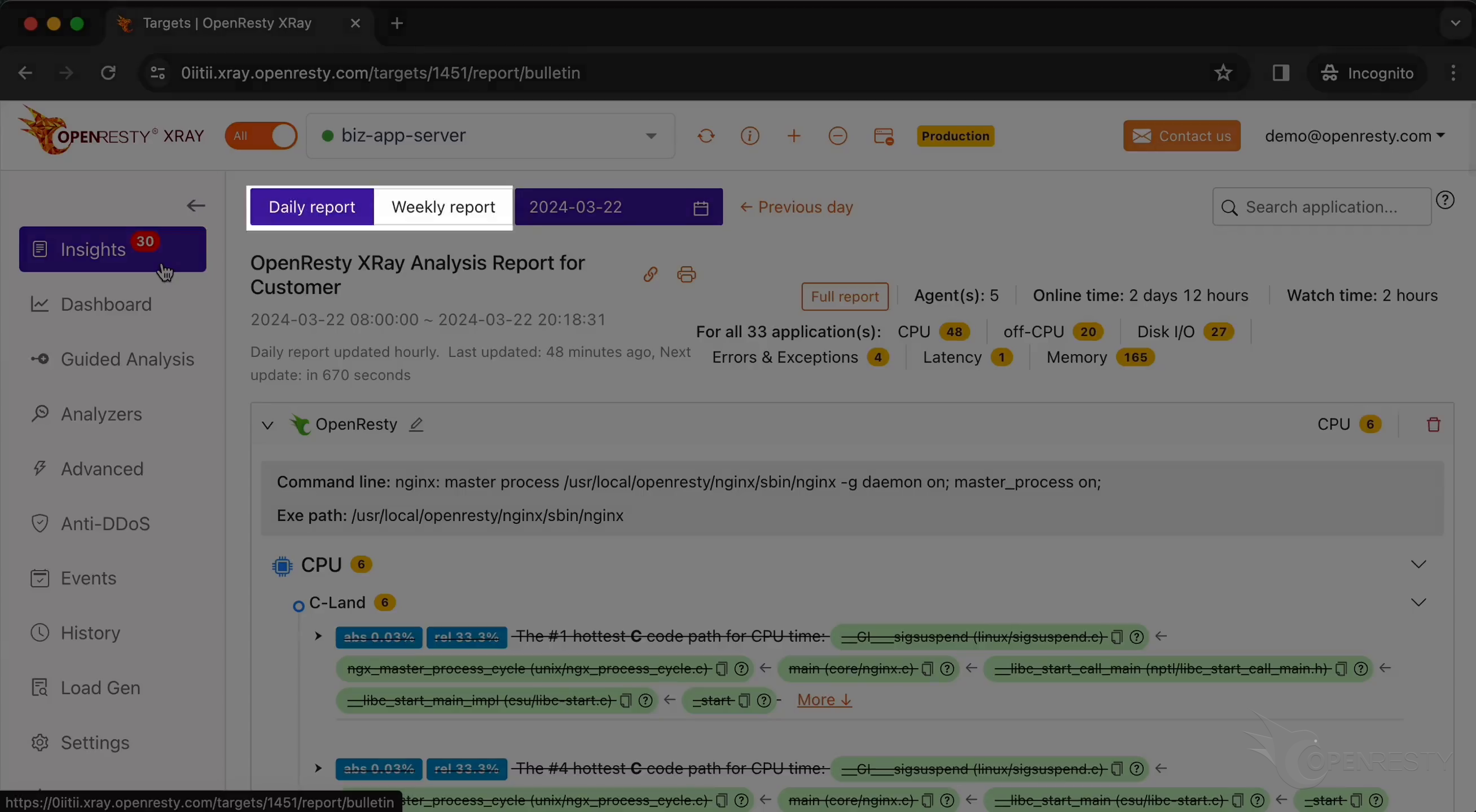Click the help question mark beside search box
The height and width of the screenshot is (812, 1476).
(1446, 200)
